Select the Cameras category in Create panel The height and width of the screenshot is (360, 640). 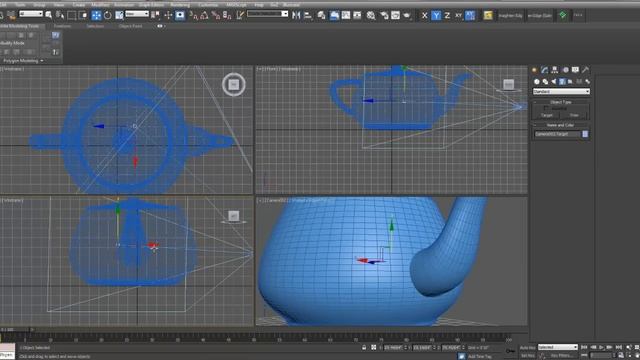562,82
